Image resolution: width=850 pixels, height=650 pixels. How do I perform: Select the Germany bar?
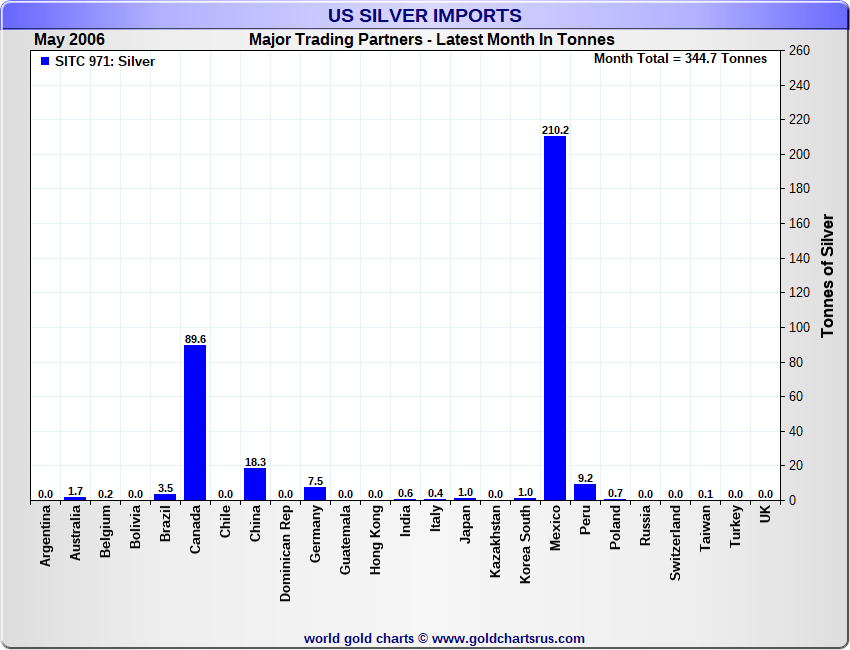[x=315, y=493]
